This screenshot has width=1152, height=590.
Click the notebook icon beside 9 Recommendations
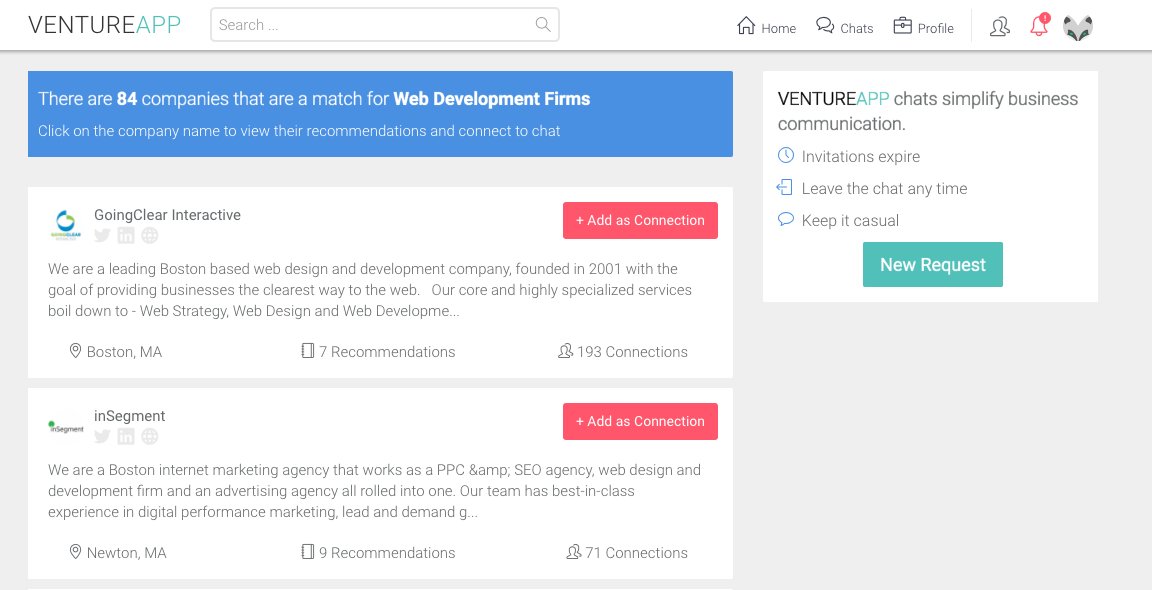click(308, 552)
